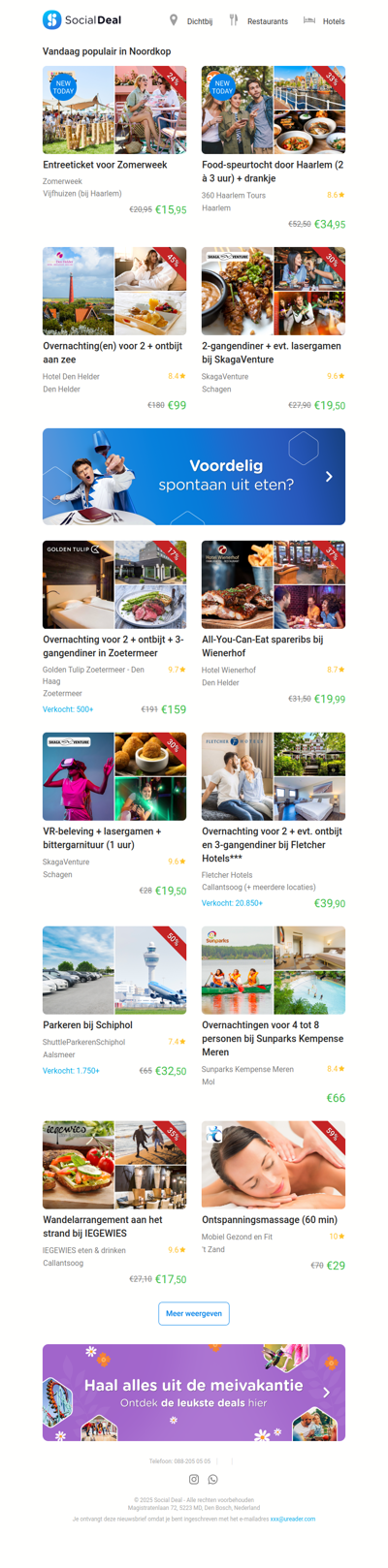Open the Ontspanningsmassage deal image
Viewport: 388px width, 1568px height.
[274, 1165]
